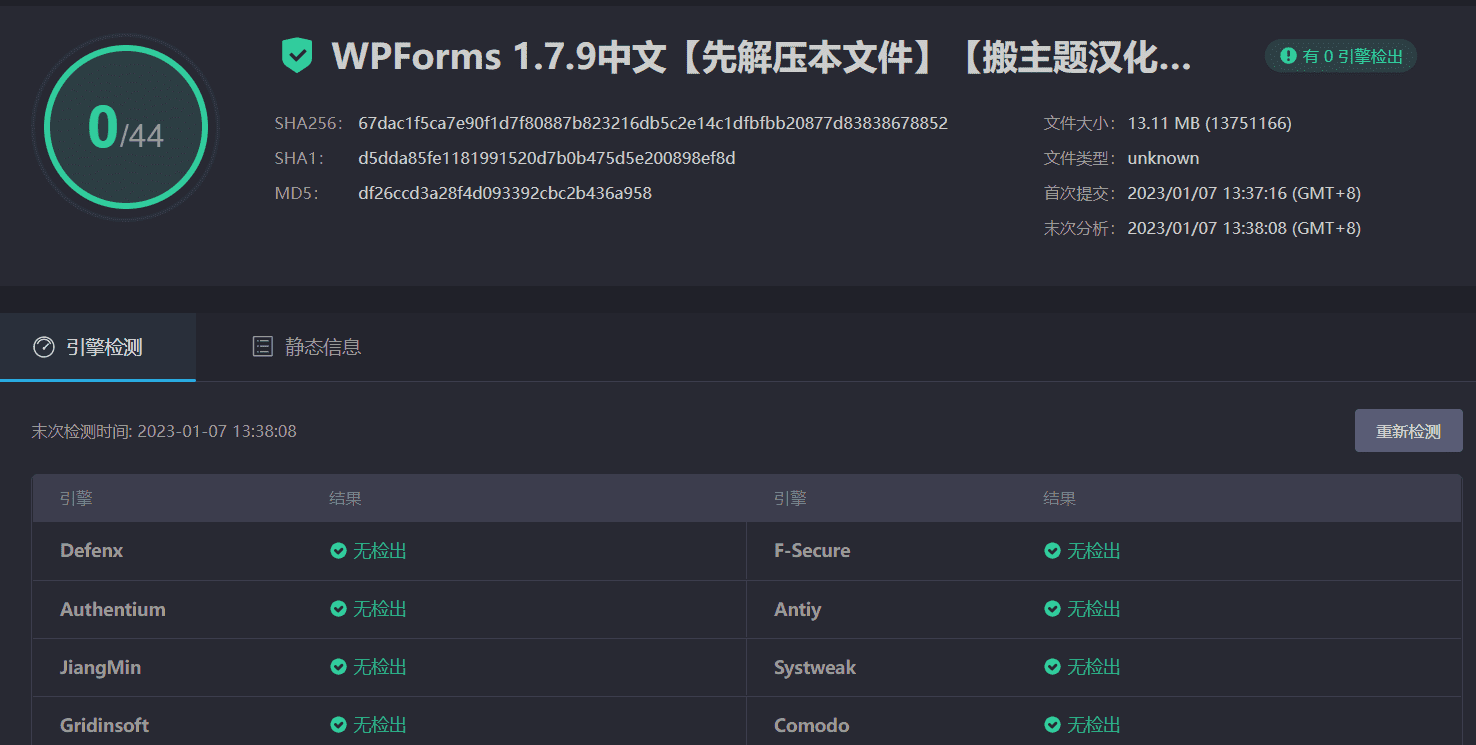
Task: Select the Comodo engine name
Action: click(811, 725)
